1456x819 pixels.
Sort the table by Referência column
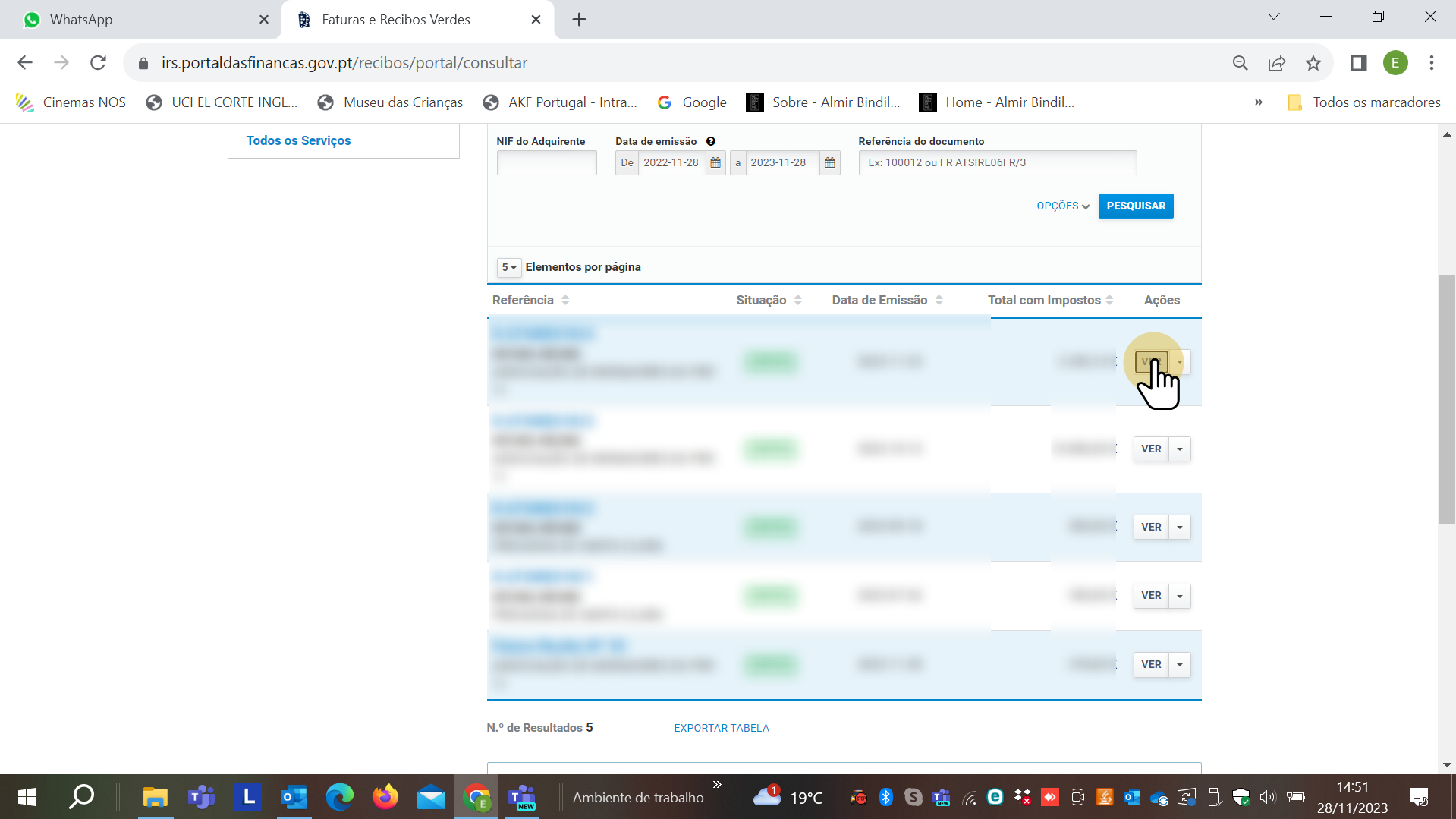click(x=565, y=301)
